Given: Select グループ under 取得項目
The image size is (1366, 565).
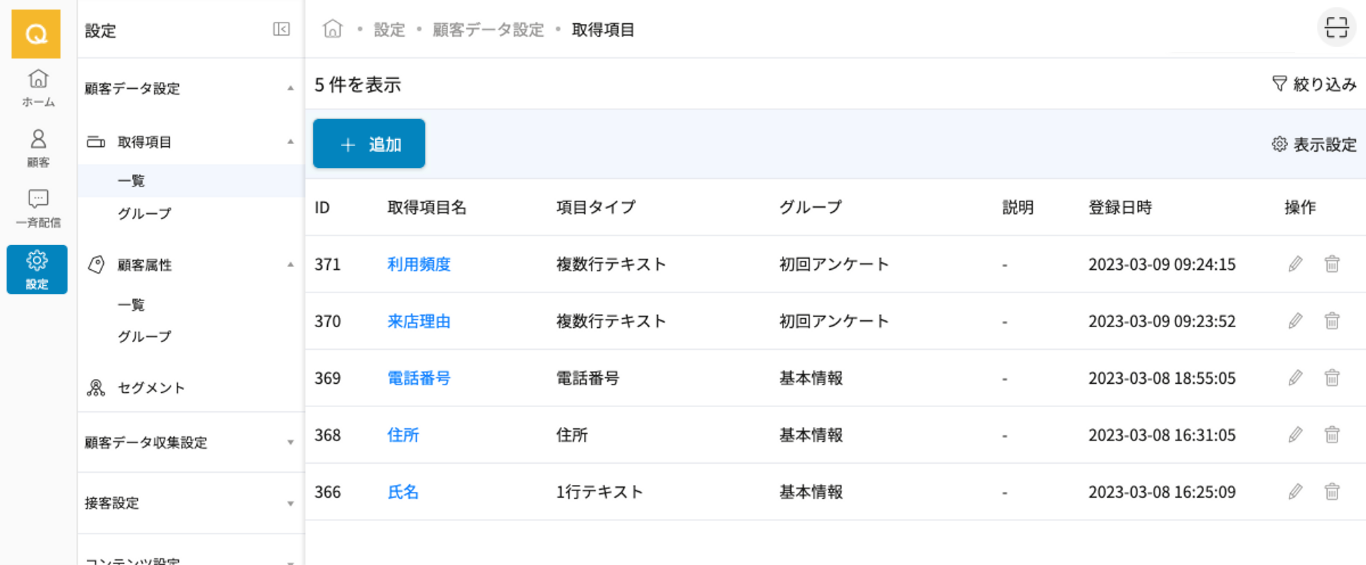Looking at the screenshot, I should [145, 214].
